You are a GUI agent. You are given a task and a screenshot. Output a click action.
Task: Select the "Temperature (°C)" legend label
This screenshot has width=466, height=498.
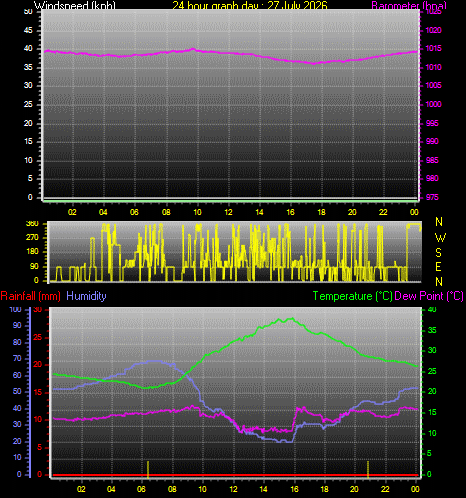coord(353,296)
